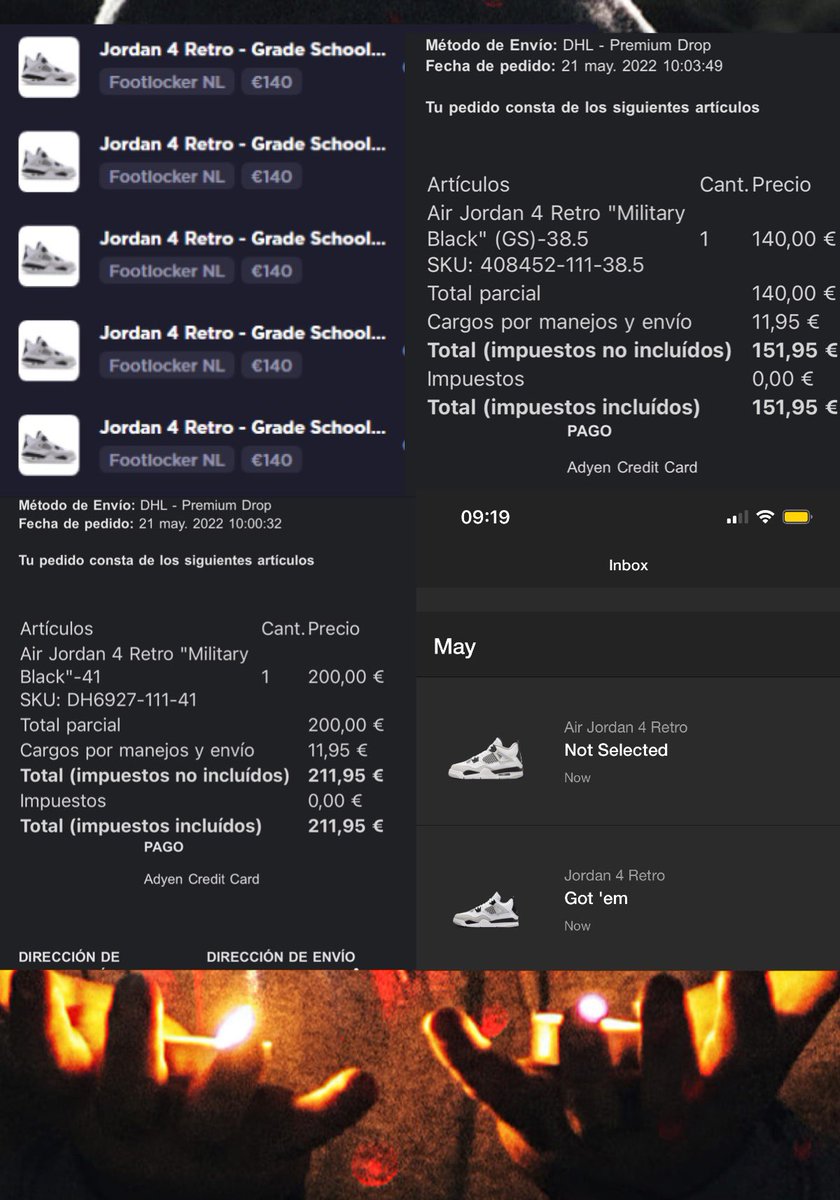Click 'Cant.' header in the size 41 receipt

tap(283, 628)
